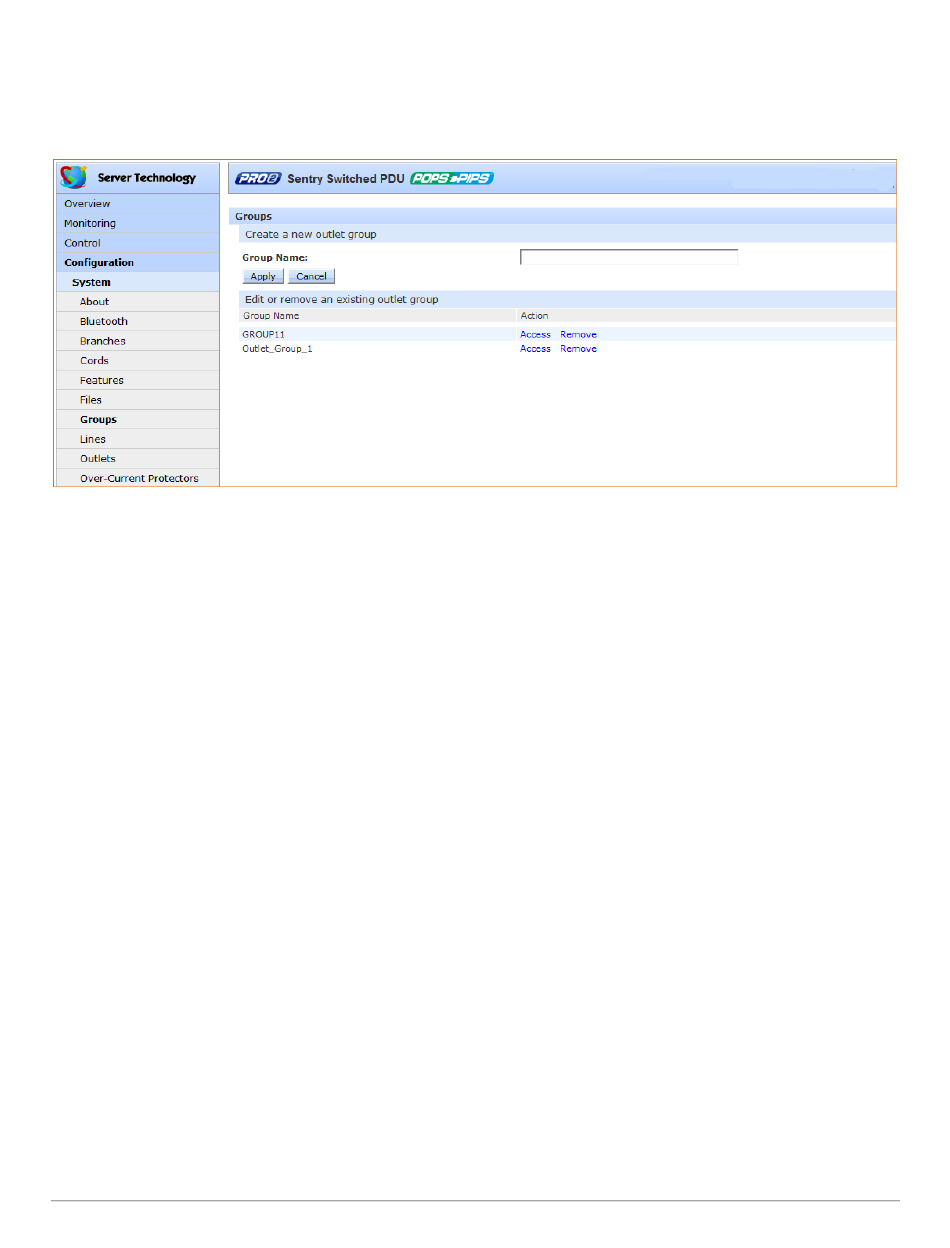This screenshot has height=1248, width=950.
Task: Open the About page
Action: [x=136, y=301]
